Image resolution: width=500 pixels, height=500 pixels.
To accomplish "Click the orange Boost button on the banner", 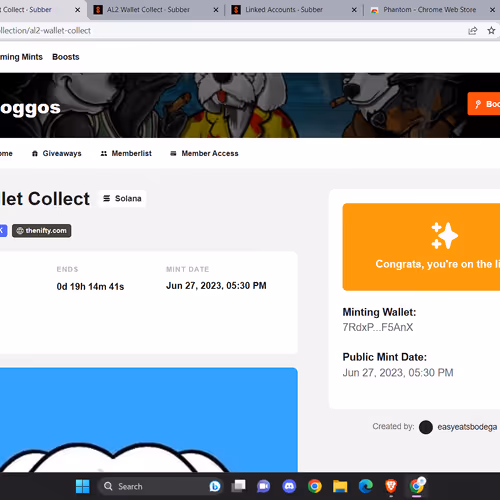I will (x=484, y=104).
